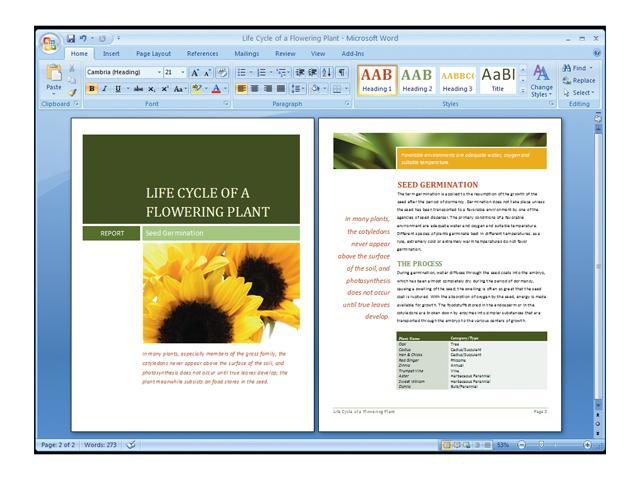Click the Grow Font icon
Viewport: 640px width, 480px height.
(196, 72)
